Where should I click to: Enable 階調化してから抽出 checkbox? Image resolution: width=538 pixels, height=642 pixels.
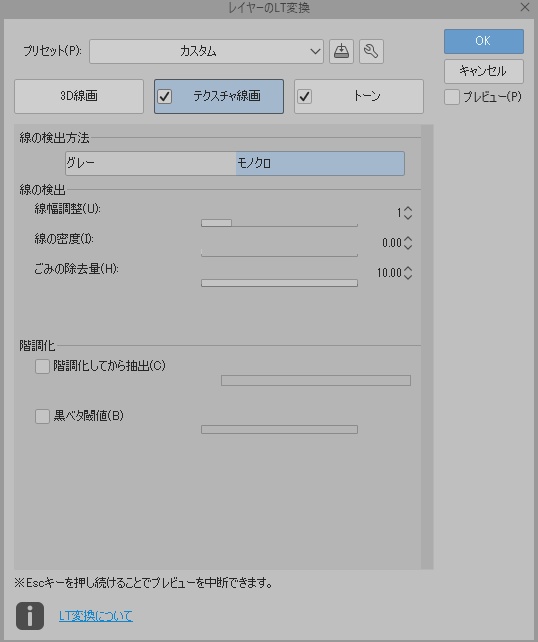(42, 366)
